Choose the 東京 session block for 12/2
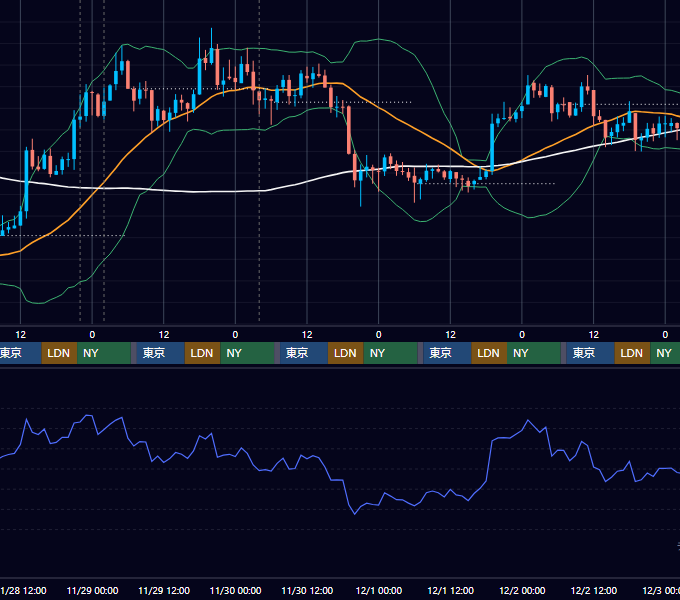 pos(590,353)
